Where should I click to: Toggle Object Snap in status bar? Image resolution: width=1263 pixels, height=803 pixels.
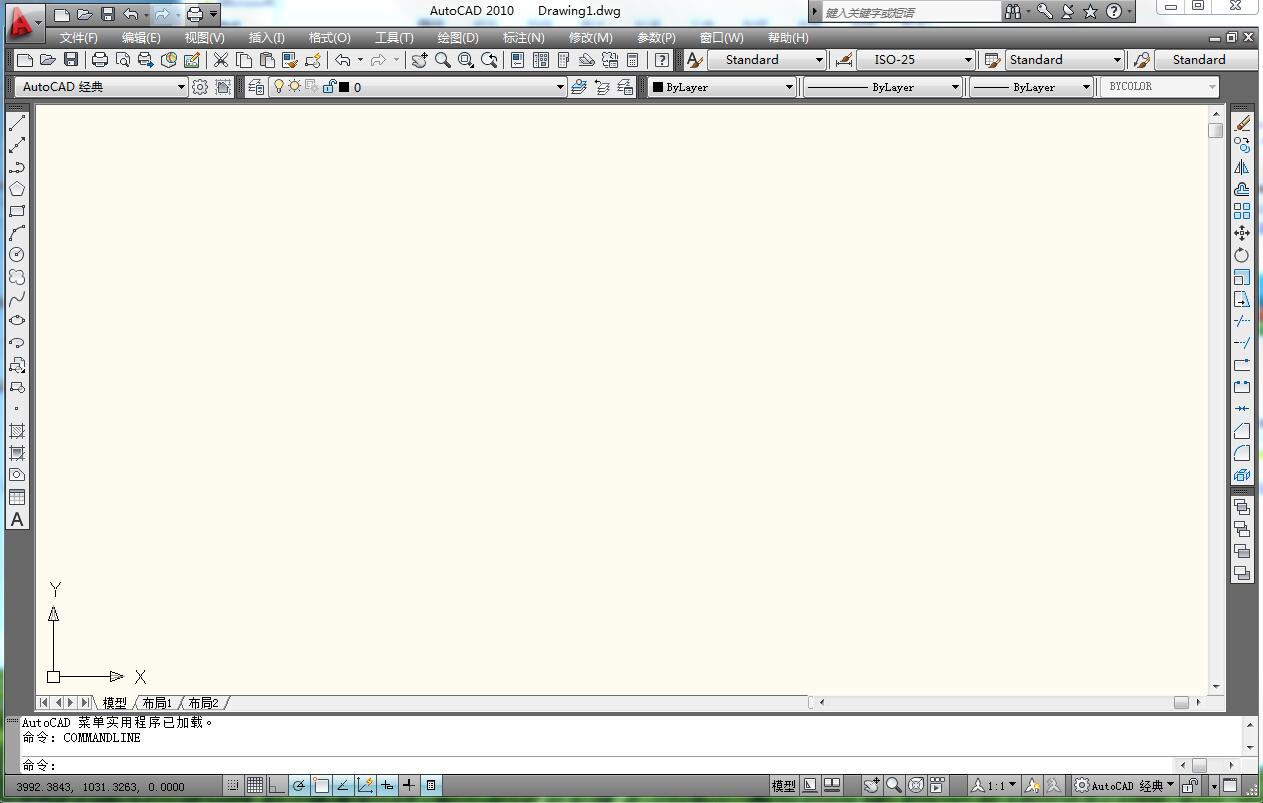[x=321, y=786]
